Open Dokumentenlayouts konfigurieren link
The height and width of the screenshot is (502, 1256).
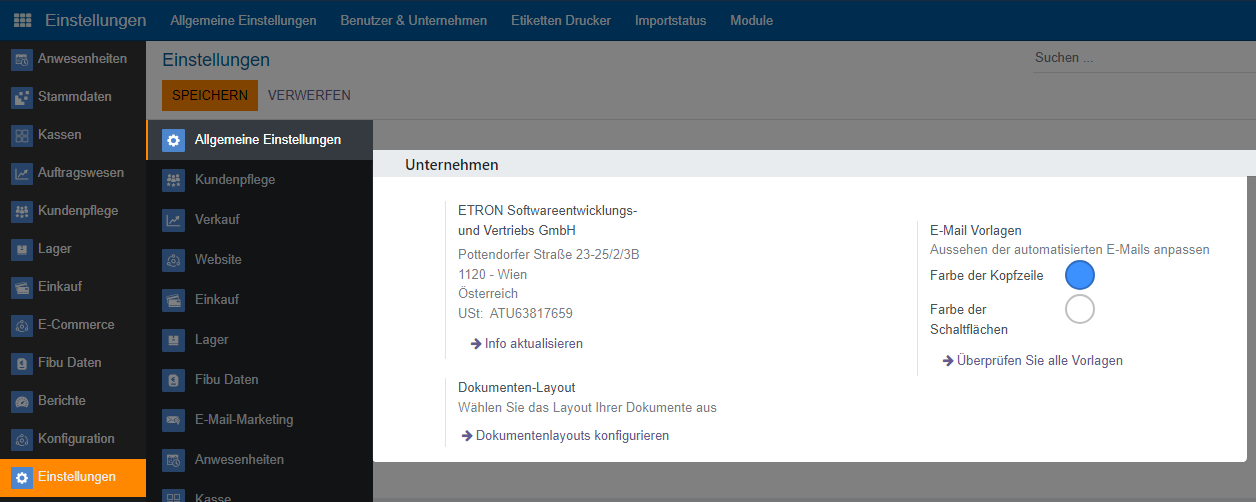pyautogui.click(x=572, y=435)
